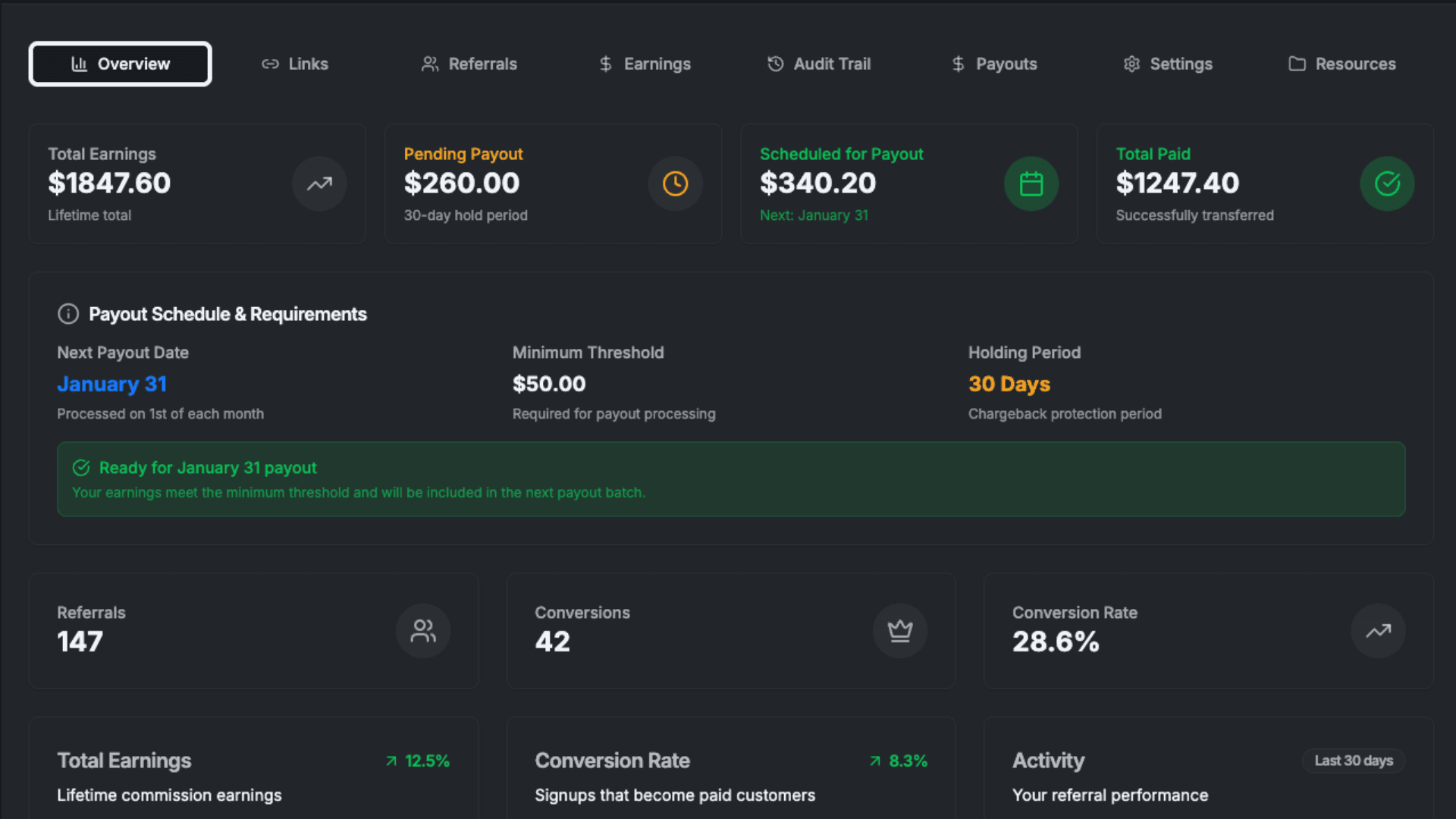
Task: Click the green checkmark icon on Total Paid card
Action: coord(1387,183)
